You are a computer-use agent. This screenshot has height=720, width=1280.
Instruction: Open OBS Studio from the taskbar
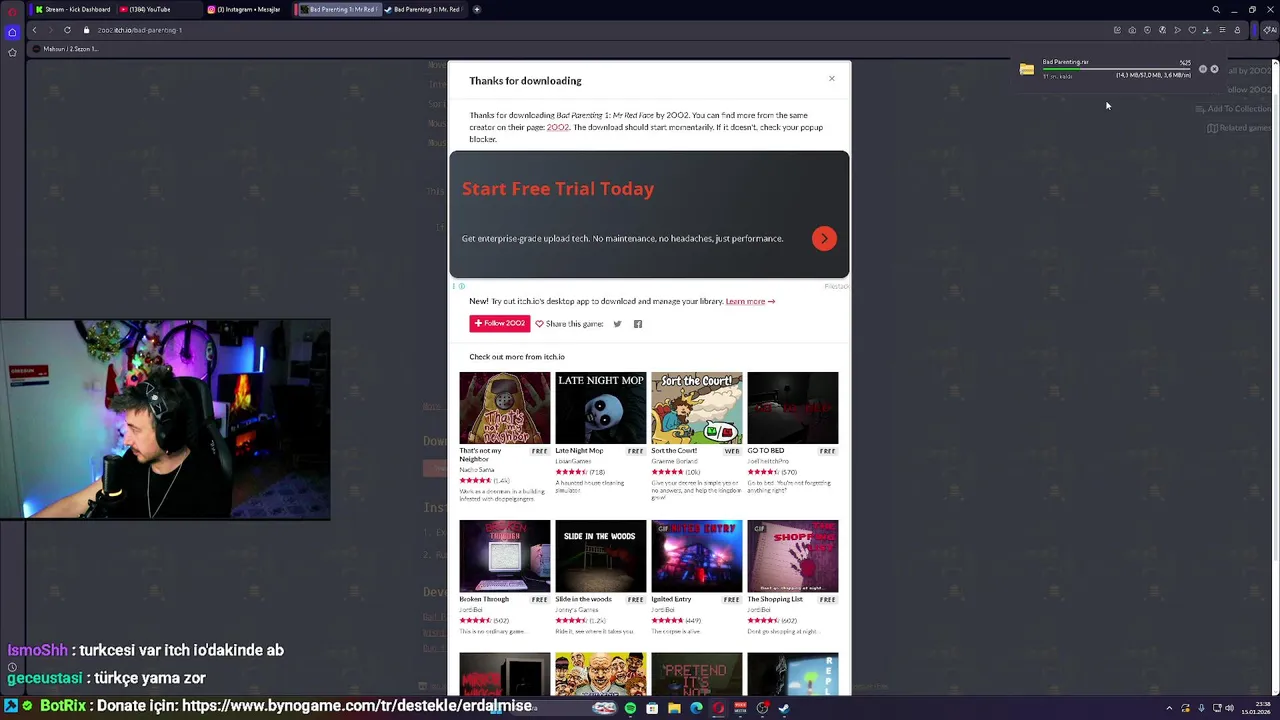tap(762, 708)
